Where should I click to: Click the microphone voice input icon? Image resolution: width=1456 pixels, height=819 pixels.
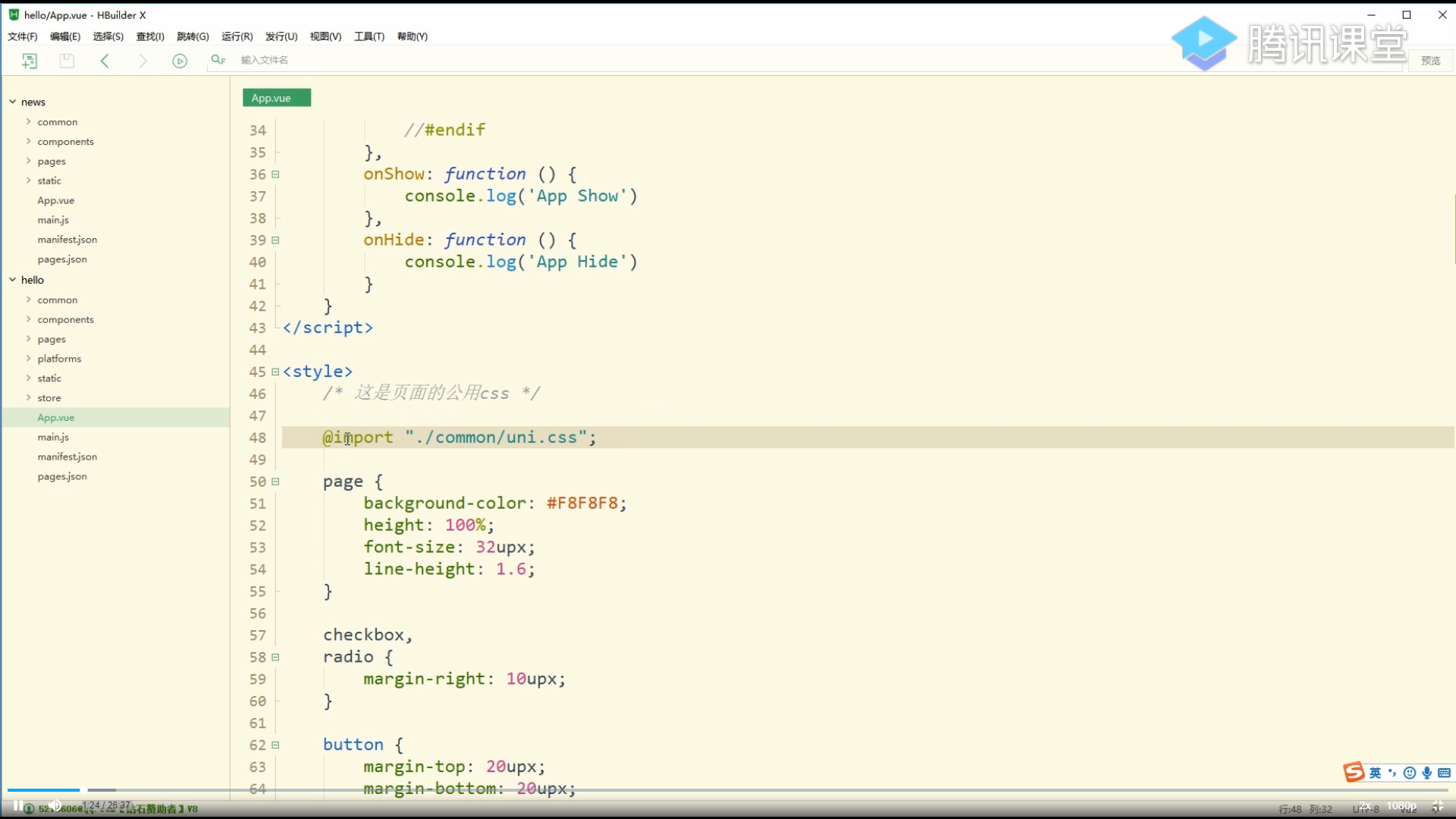coord(1427,773)
